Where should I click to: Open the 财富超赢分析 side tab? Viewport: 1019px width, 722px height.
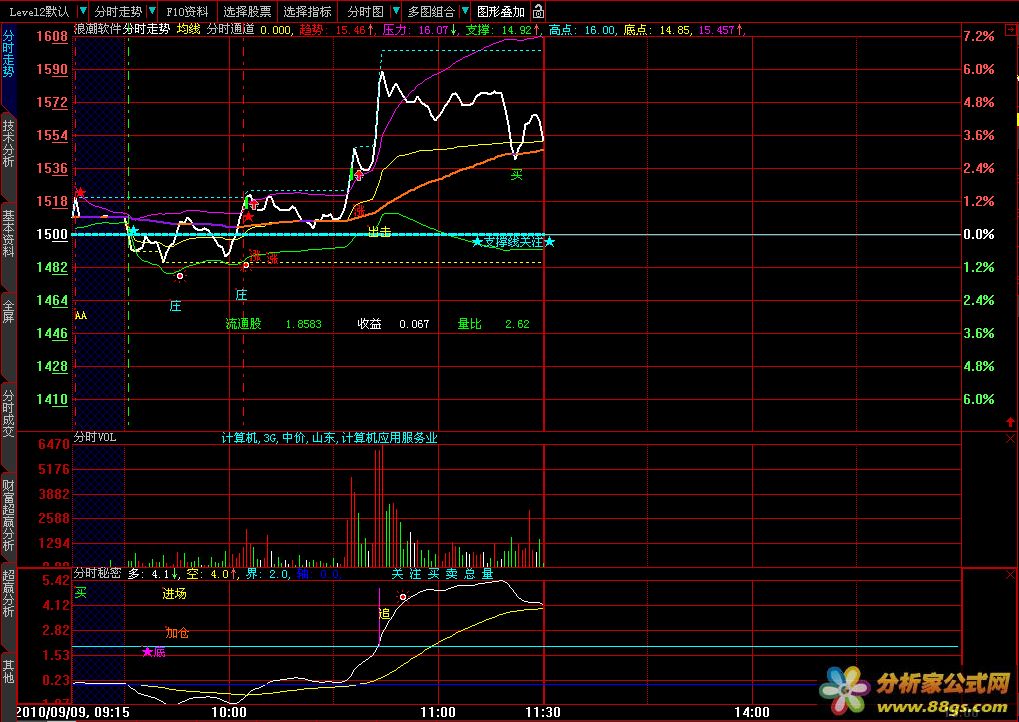[x=8, y=515]
